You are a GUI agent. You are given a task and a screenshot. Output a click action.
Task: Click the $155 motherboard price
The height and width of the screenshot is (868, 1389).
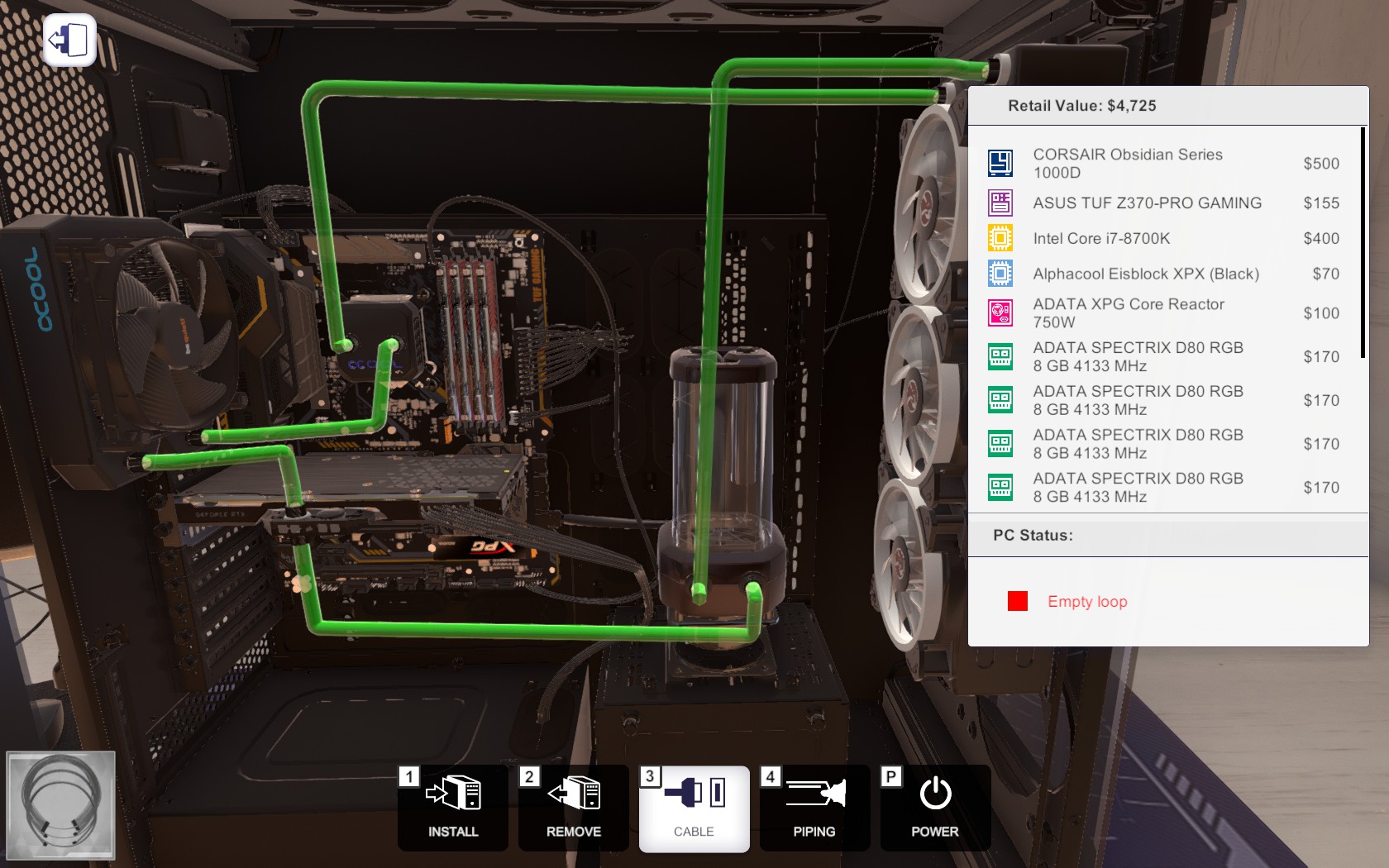[x=1321, y=203]
